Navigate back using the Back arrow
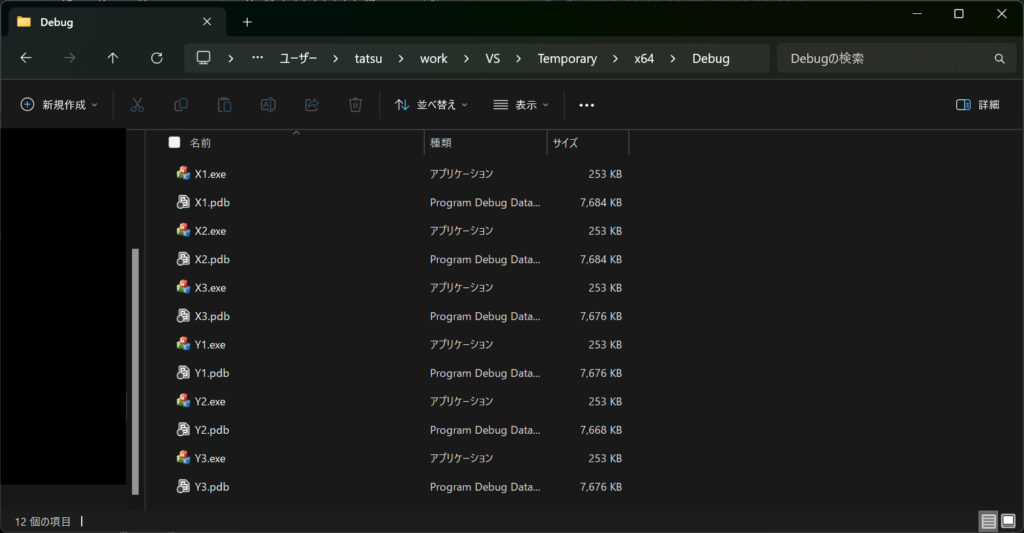Image resolution: width=1024 pixels, height=533 pixels. [26, 58]
